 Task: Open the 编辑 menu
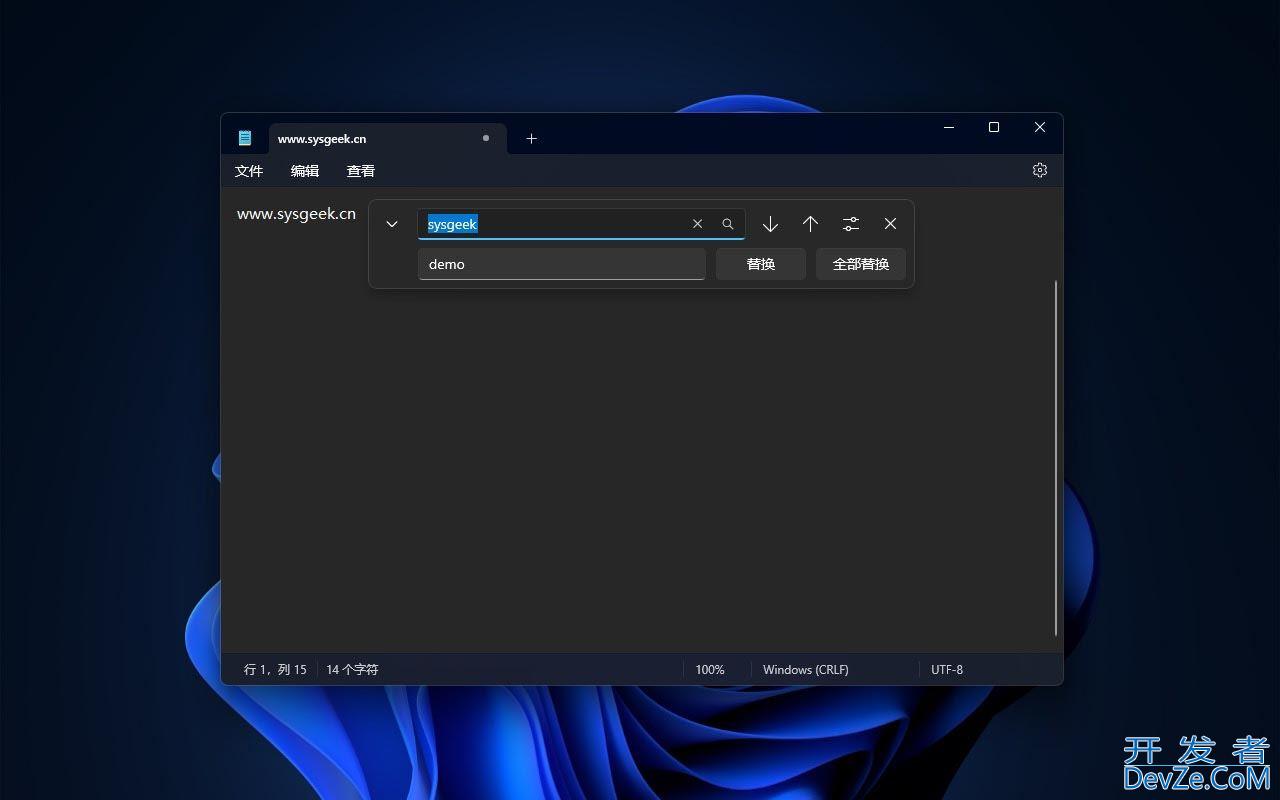point(305,171)
